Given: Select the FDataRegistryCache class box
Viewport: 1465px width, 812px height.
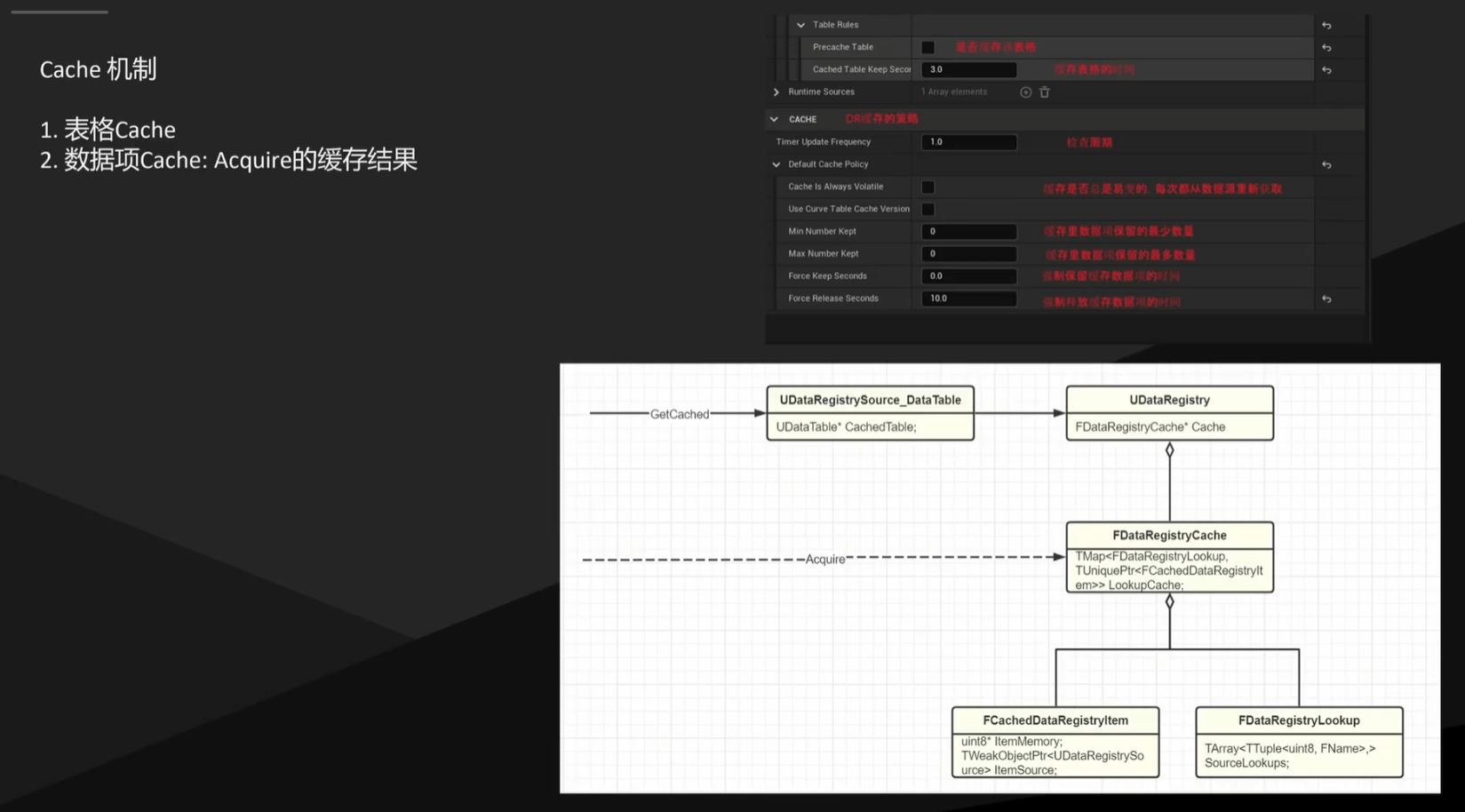Looking at the screenshot, I should point(1169,557).
